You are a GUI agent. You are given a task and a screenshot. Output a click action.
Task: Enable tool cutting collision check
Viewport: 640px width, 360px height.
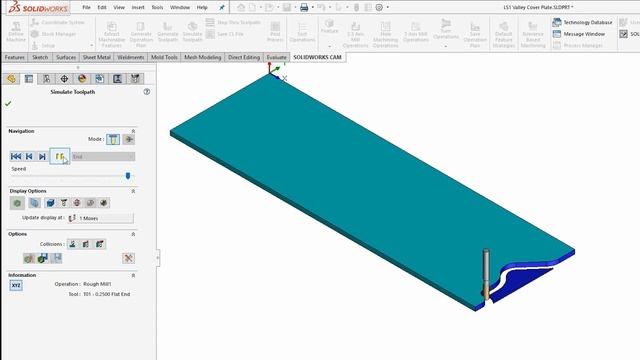[x=73, y=244]
